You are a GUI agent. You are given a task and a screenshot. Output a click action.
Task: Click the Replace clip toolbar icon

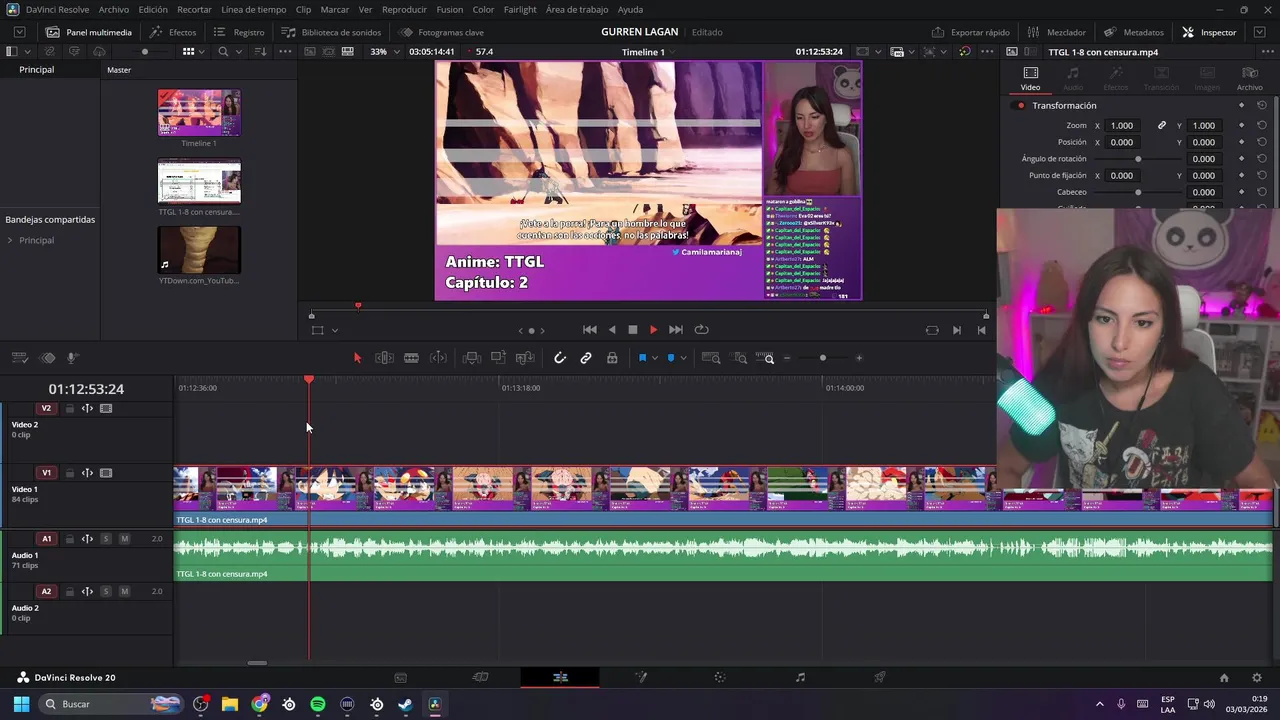525,358
